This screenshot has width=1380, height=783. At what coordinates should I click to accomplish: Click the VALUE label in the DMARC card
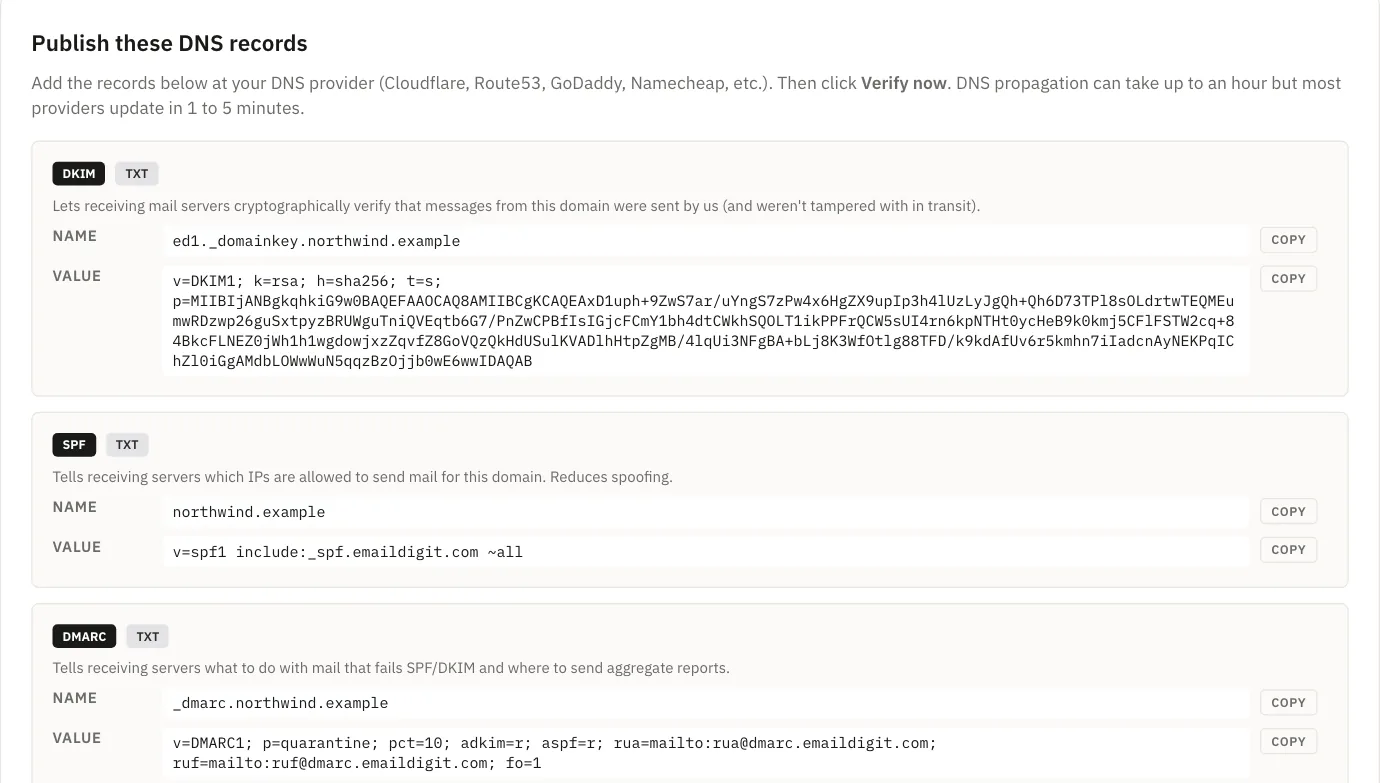[x=77, y=738]
